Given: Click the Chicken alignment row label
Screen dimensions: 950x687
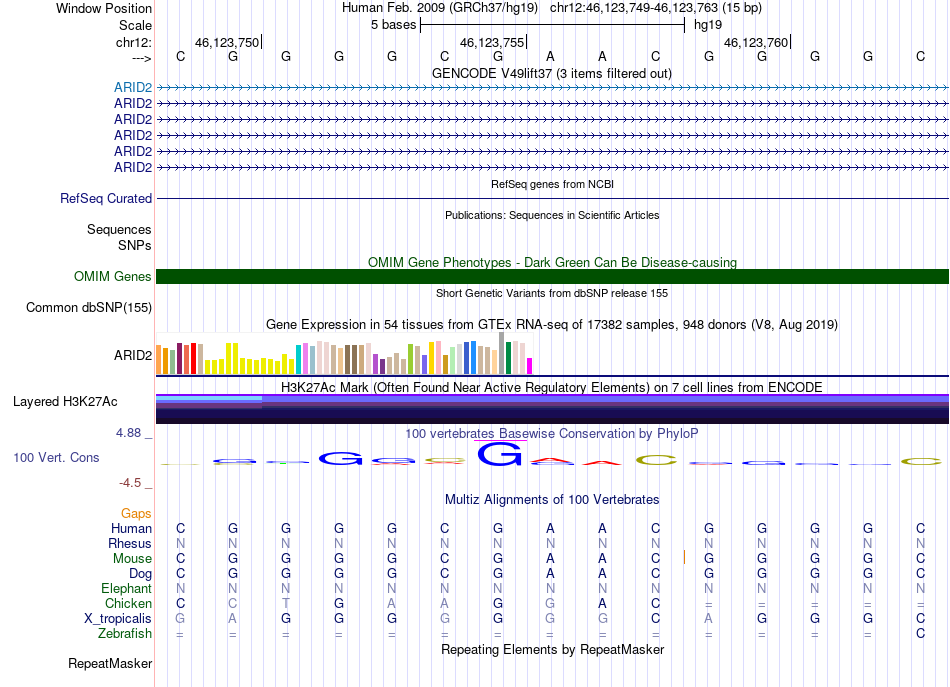Looking at the screenshot, I should point(128,603).
